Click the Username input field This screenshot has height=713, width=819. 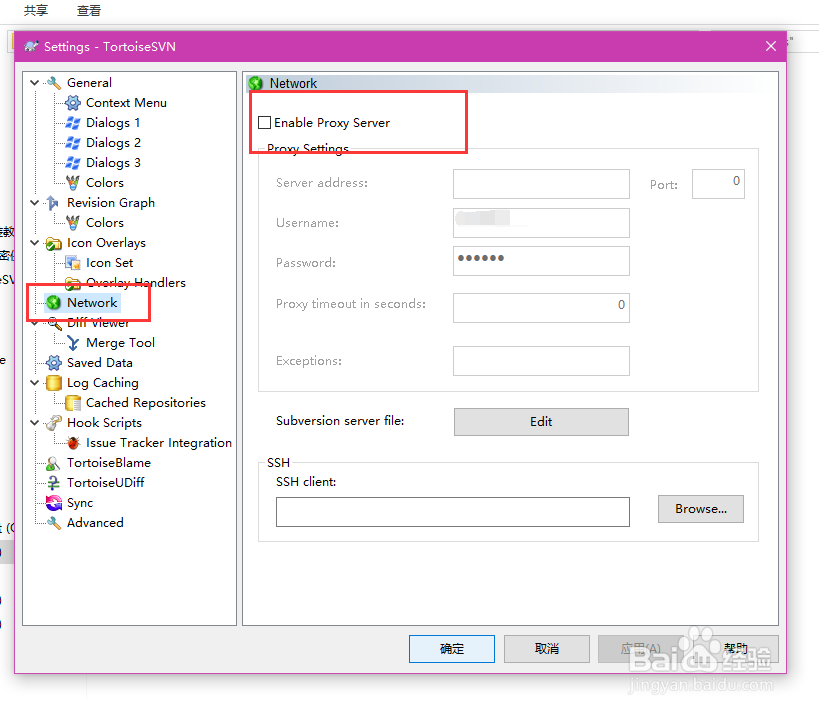coord(541,223)
